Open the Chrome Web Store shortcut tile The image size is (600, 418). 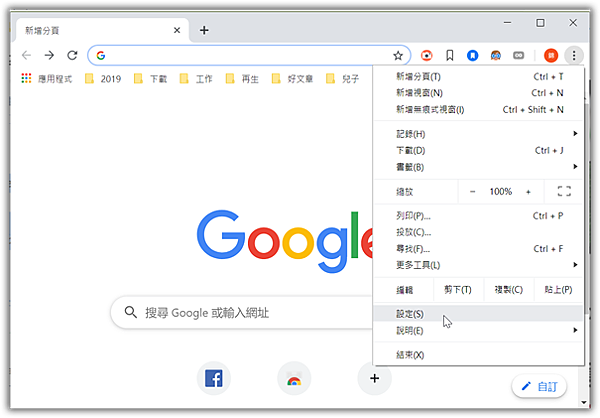click(x=294, y=378)
